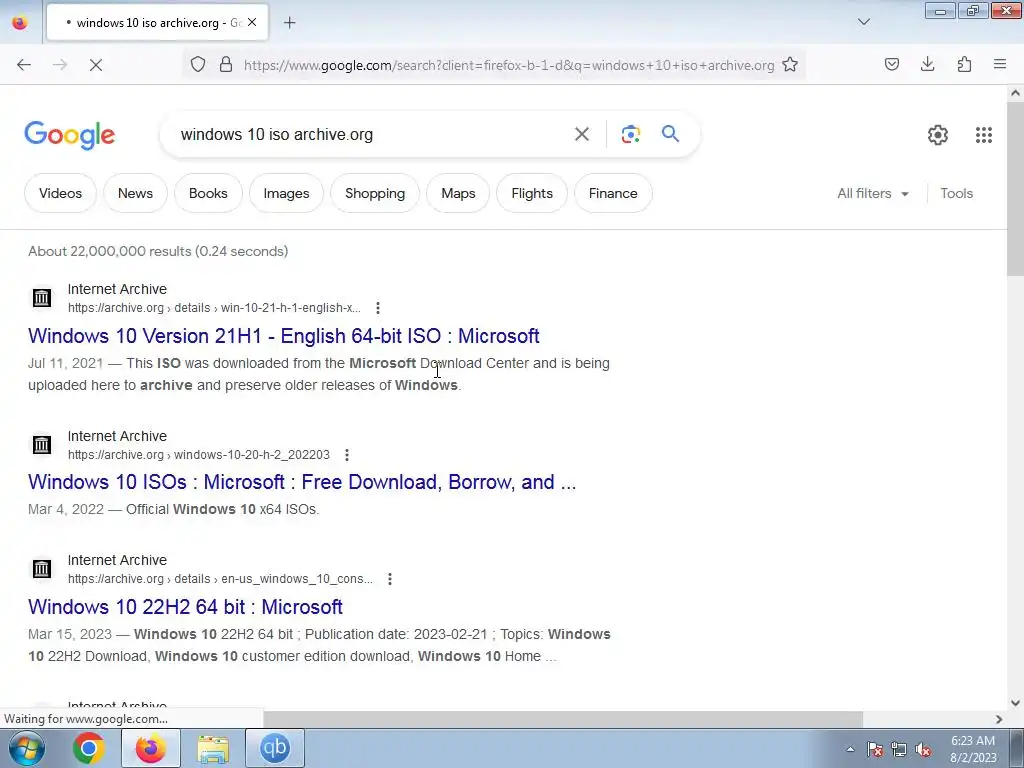This screenshot has width=1024, height=768.
Task: Open tracking protection shield icon
Action: point(198,64)
